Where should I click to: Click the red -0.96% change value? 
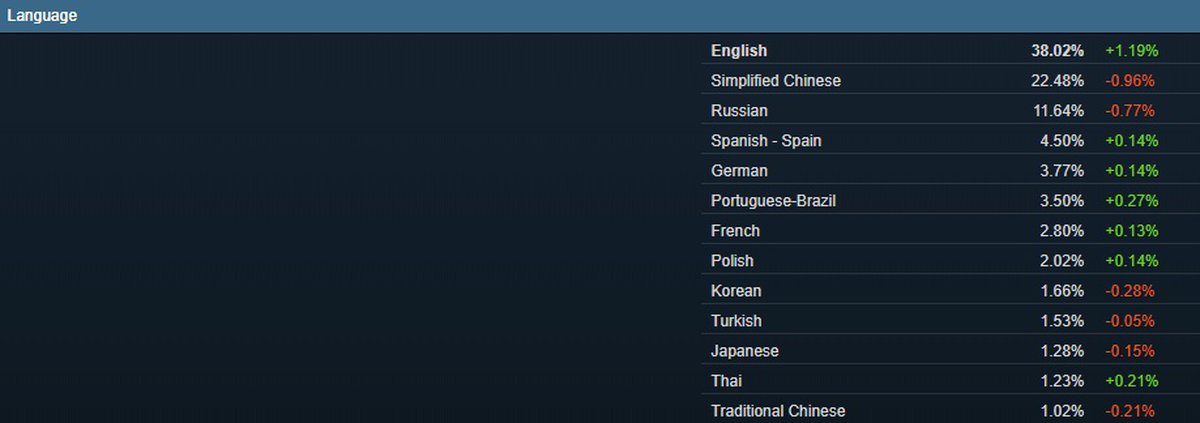1131,81
